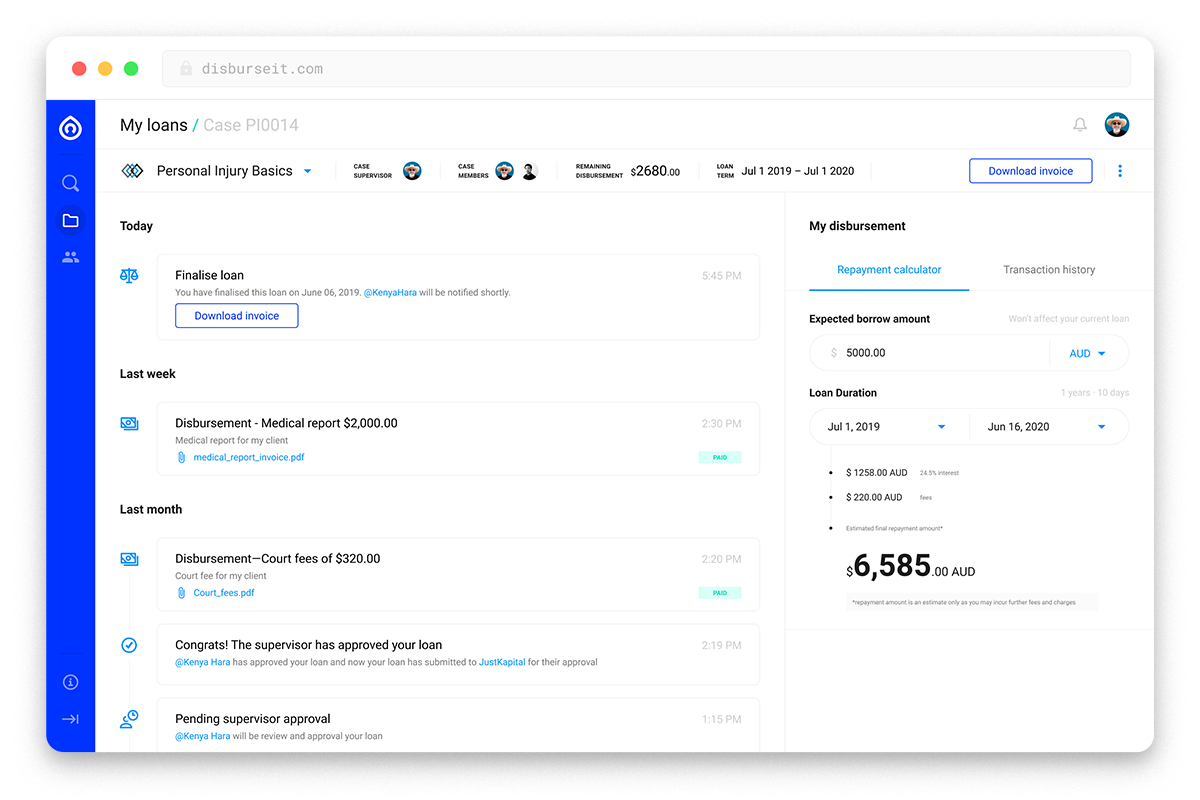Click the scales icon beside Finalise loan
Image resolution: width=1200 pixels, height=800 pixels.
(x=129, y=275)
